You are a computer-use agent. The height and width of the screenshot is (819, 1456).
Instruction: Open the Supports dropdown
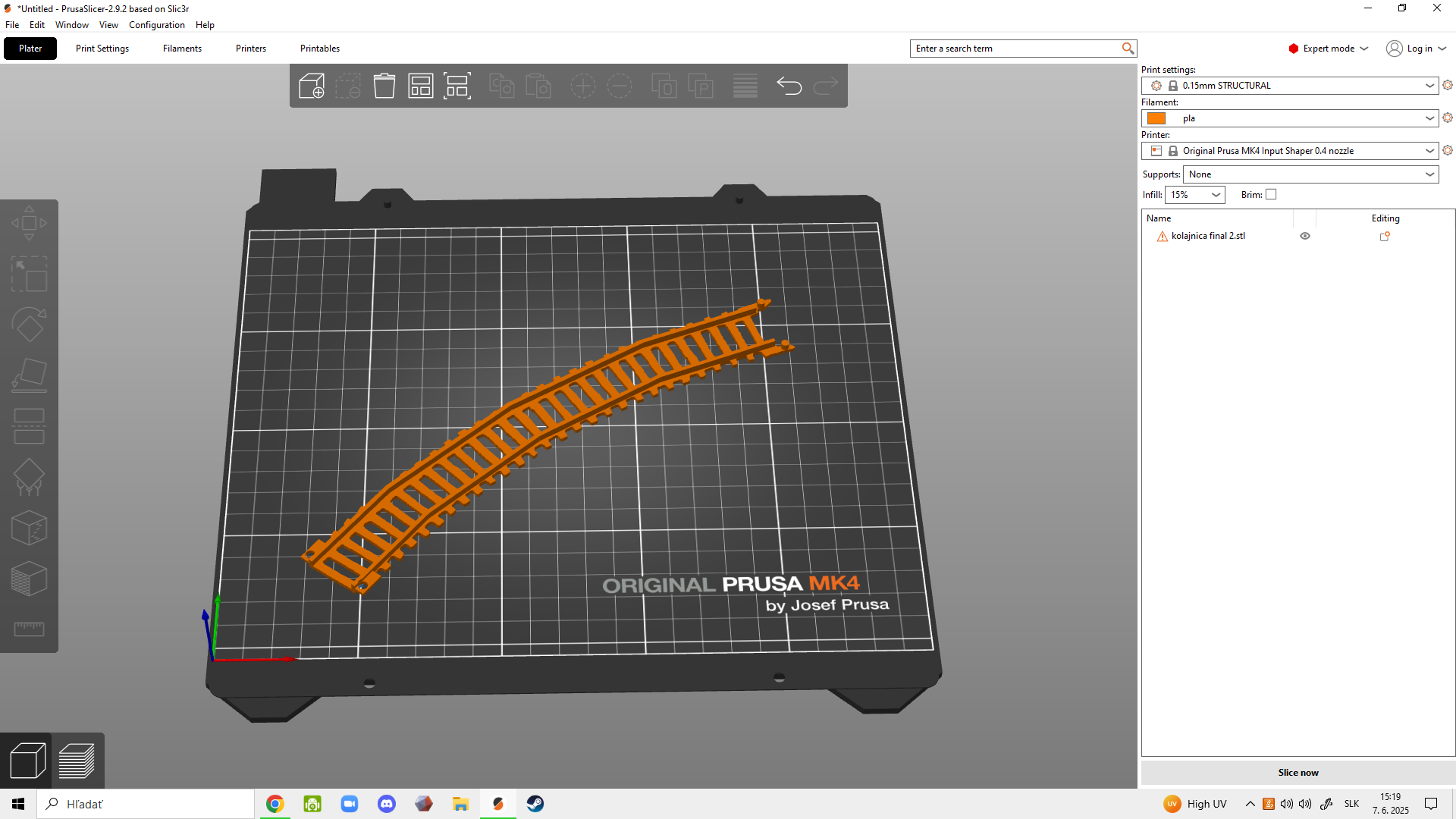[1310, 174]
